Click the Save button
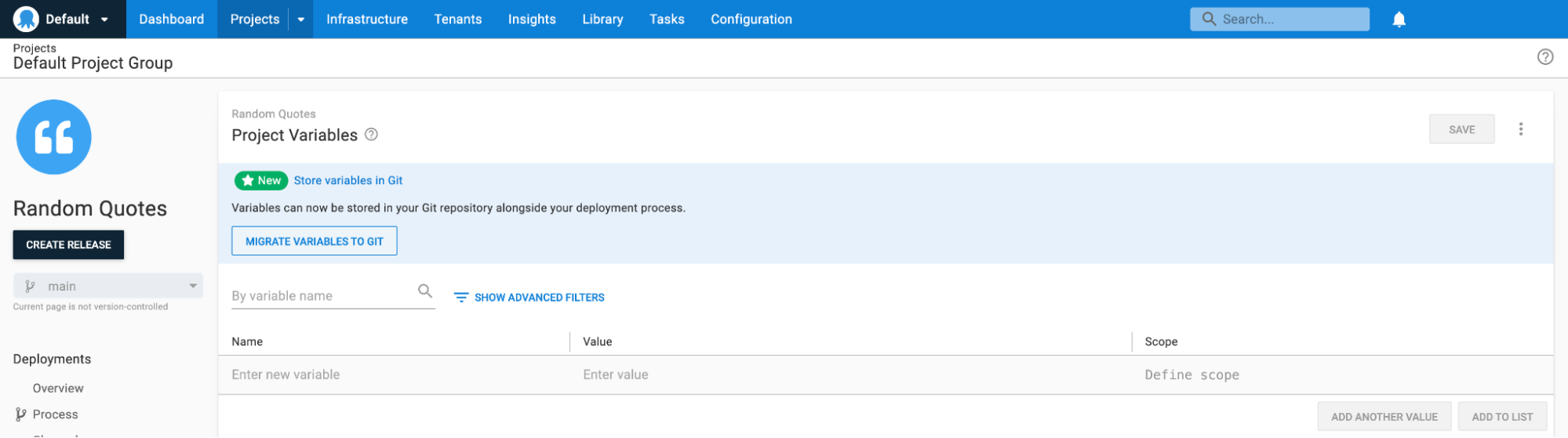The image size is (1568, 438). coord(1461,129)
